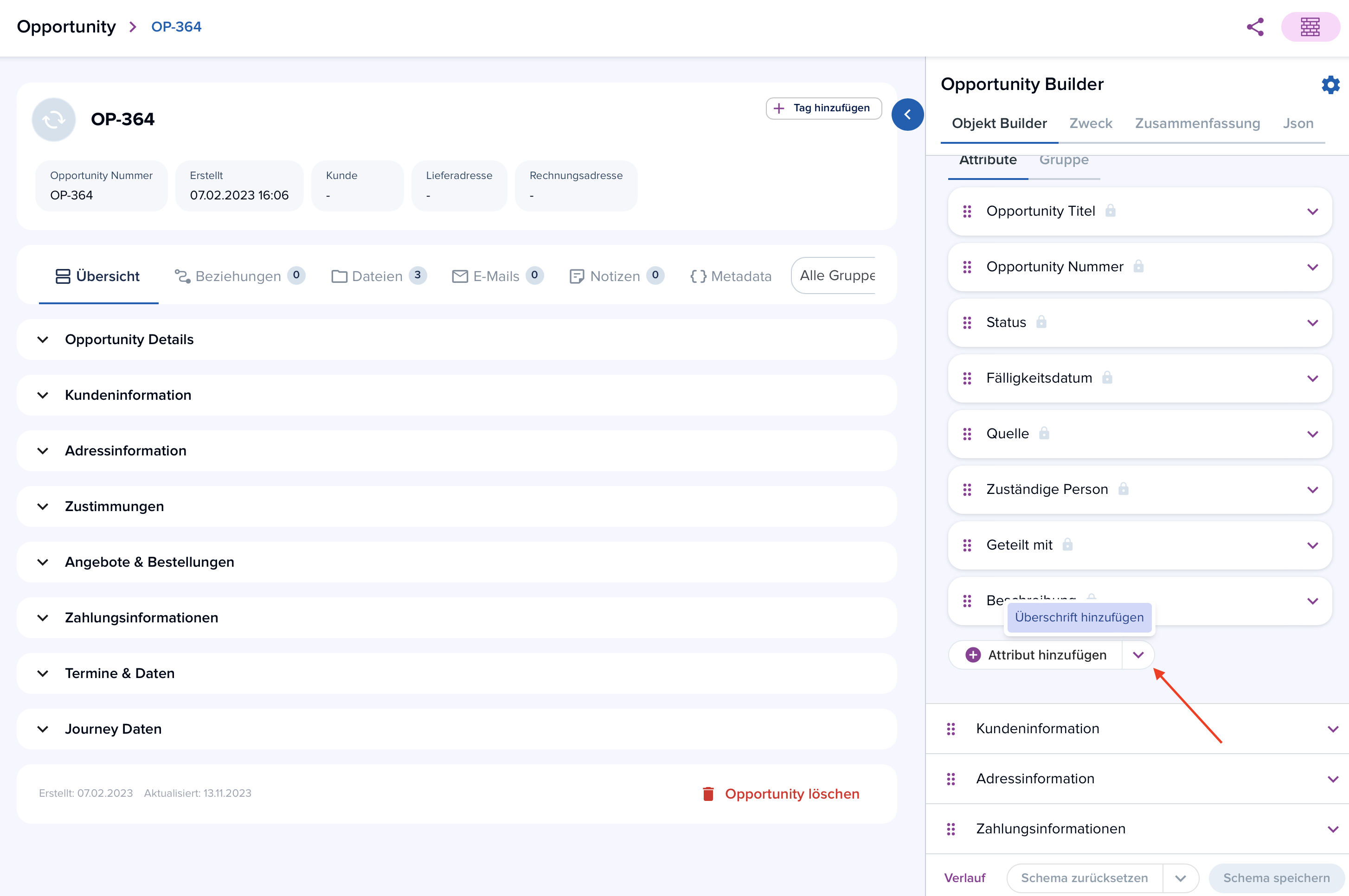Open Zusammenfassung tab in builder
This screenshot has height=896, width=1349.
coord(1197,123)
